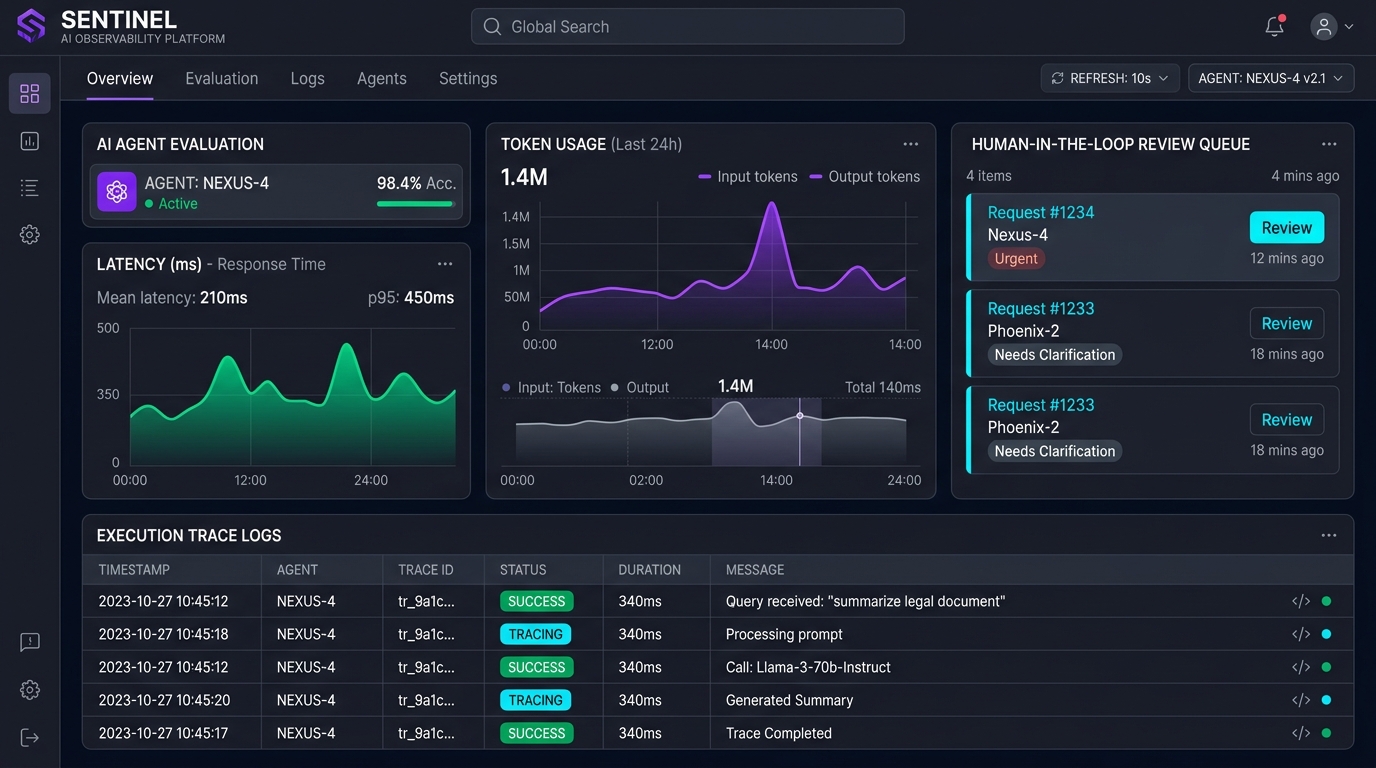The image size is (1376, 768).
Task: Toggle Input tokens legend on token chart
Action: pos(748,176)
